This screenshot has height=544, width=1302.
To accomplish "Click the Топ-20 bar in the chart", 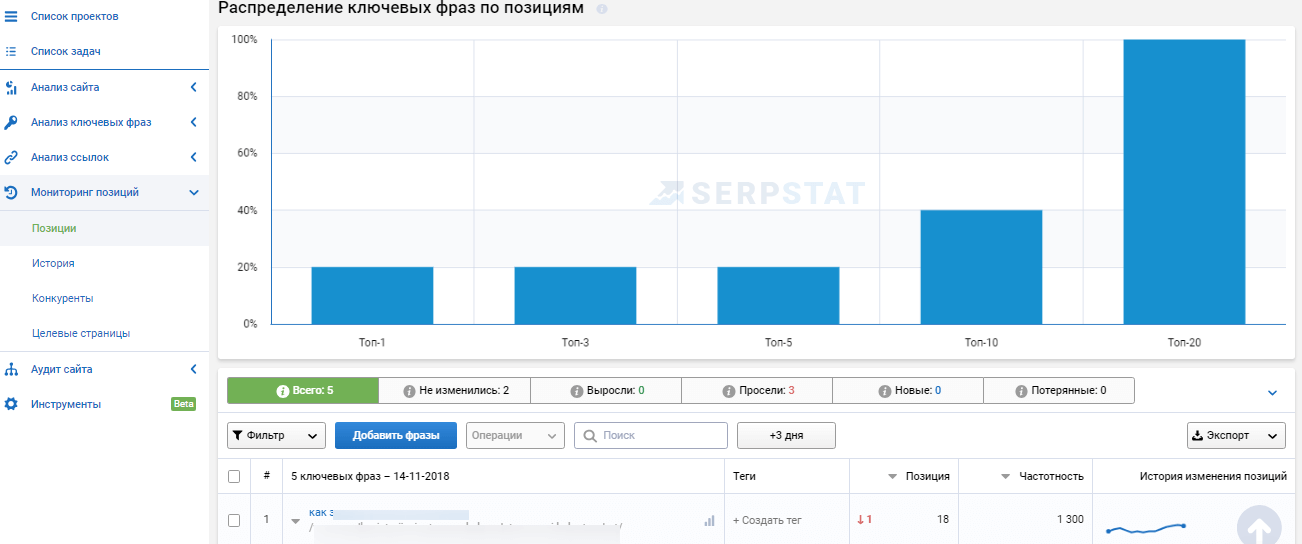I will [1184, 181].
